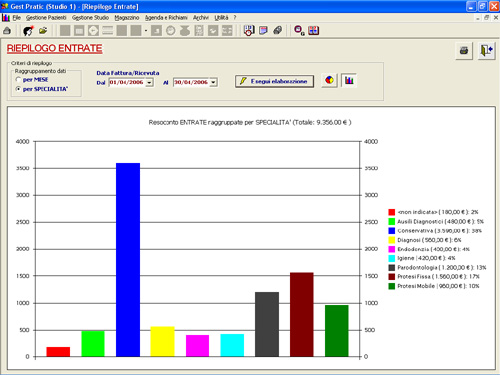The image size is (500, 375).
Task: Exit the form via the door icon
Action: coord(486,51)
